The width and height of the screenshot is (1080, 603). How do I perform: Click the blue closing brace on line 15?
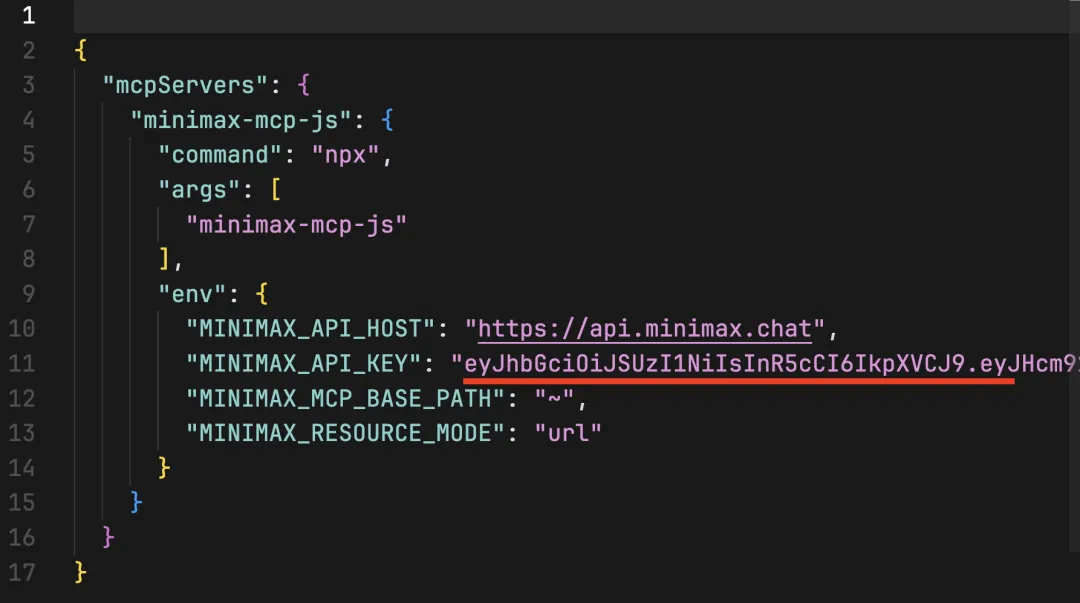[136, 502]
